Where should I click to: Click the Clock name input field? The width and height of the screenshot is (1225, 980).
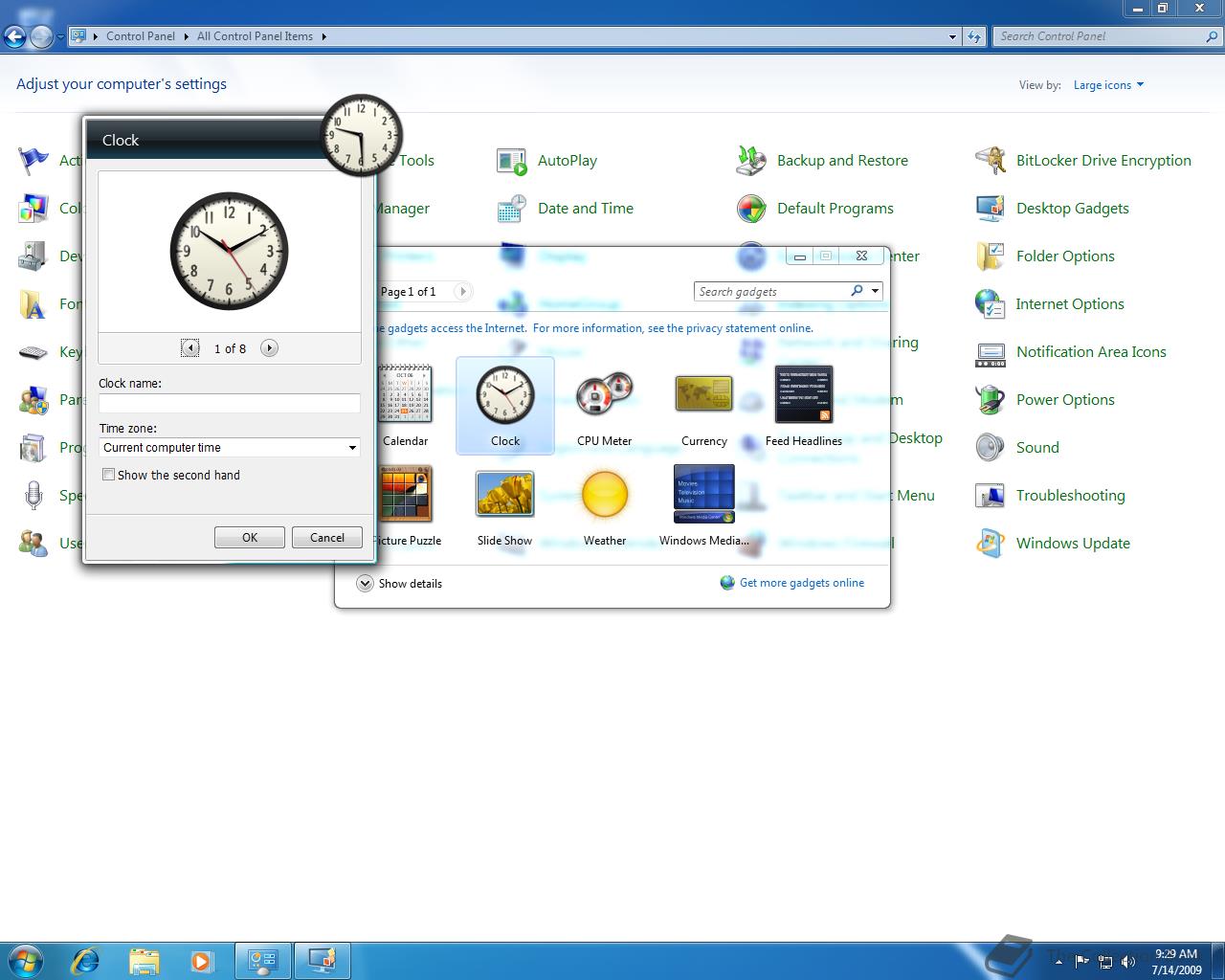pyautogui.click(x=230, y=403)
